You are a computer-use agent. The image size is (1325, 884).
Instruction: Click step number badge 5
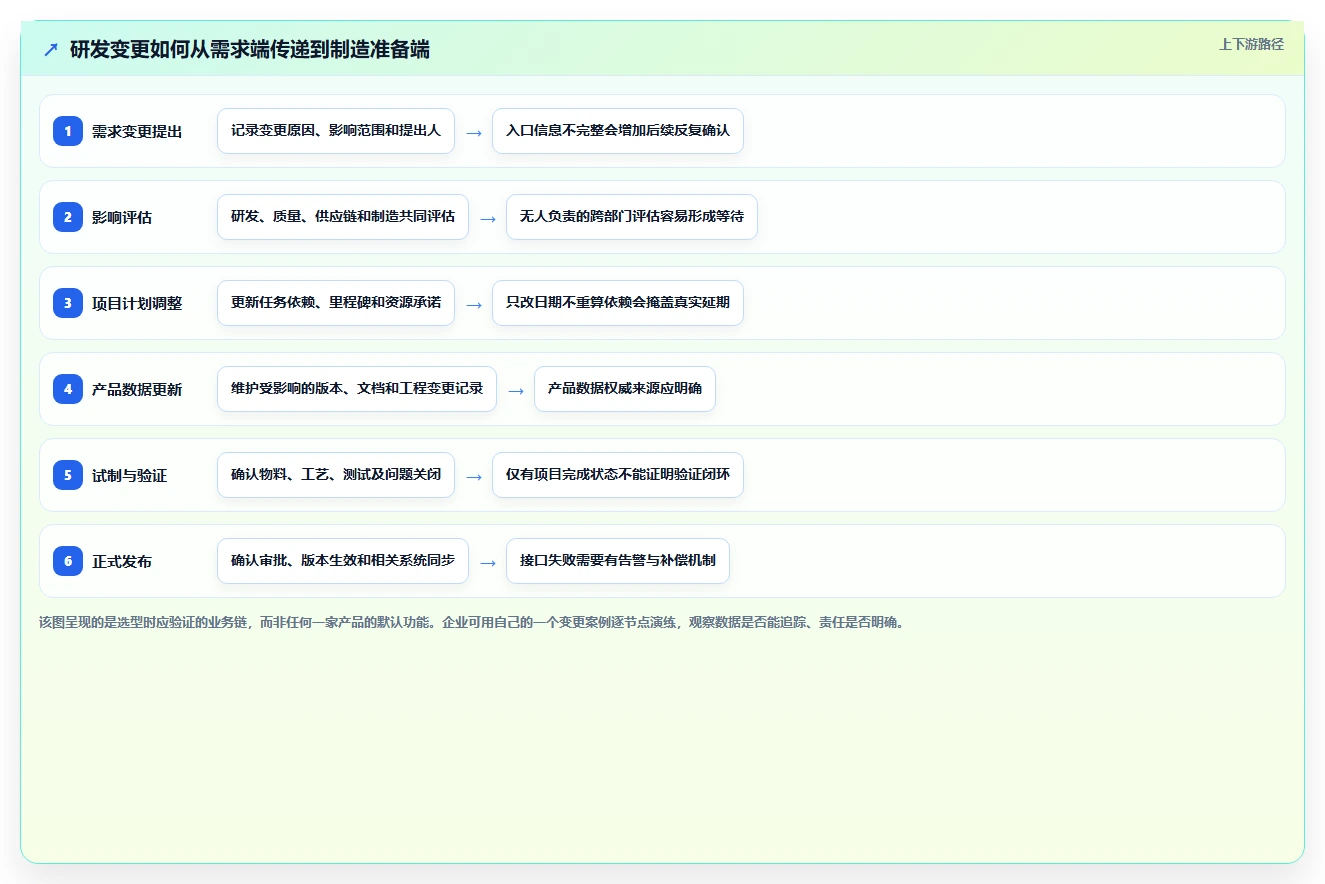pyautogui.click(x=68, y=475)
